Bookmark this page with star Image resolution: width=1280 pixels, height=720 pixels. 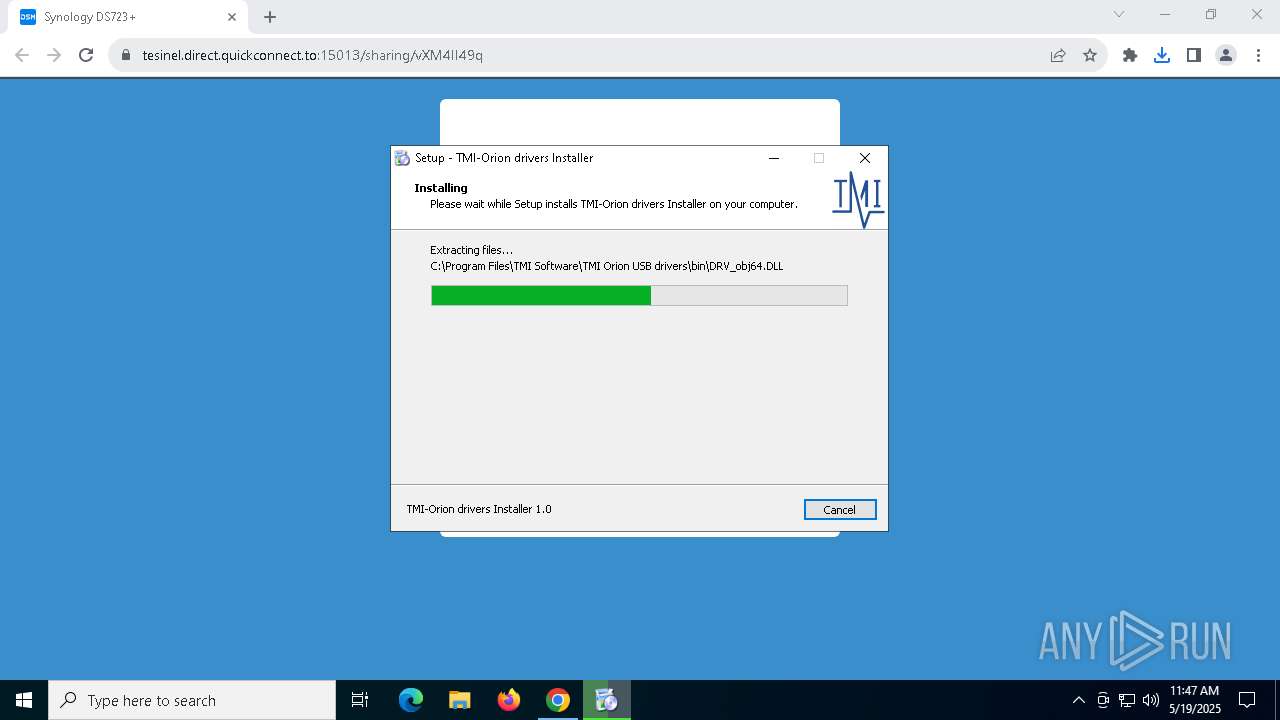[1090, 55]
